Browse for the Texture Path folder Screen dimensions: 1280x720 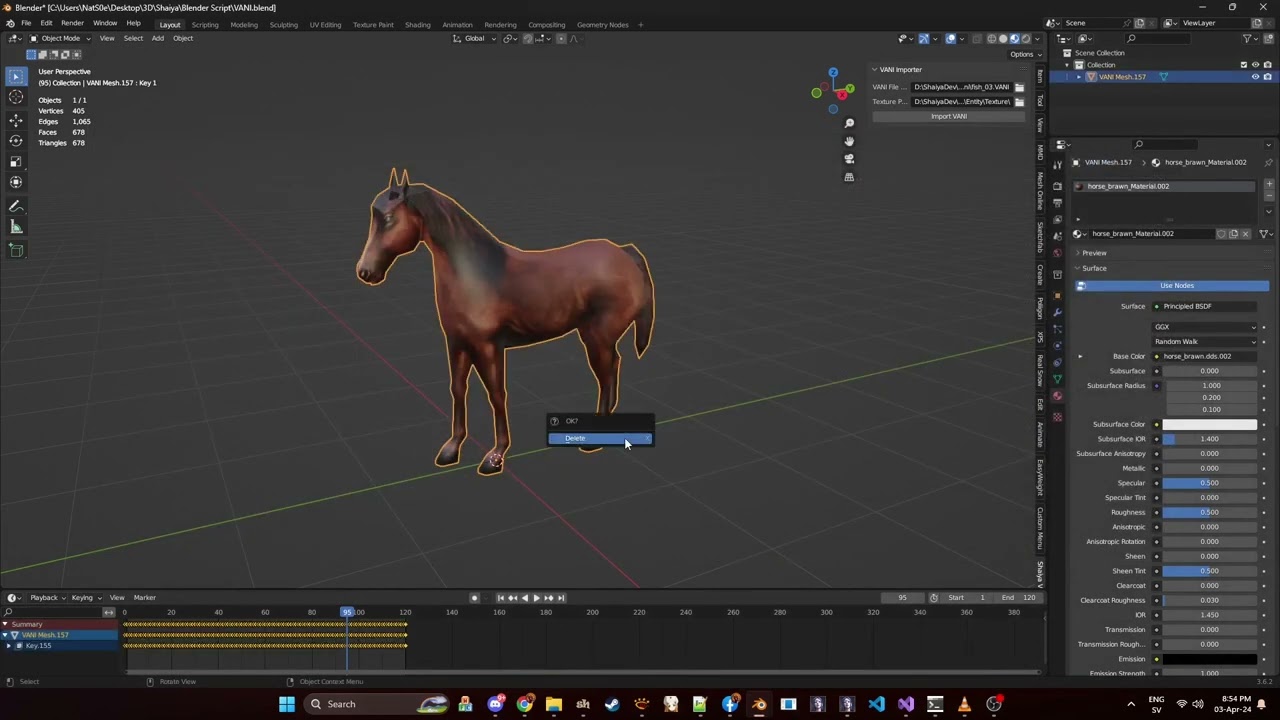click(1019, 102)
